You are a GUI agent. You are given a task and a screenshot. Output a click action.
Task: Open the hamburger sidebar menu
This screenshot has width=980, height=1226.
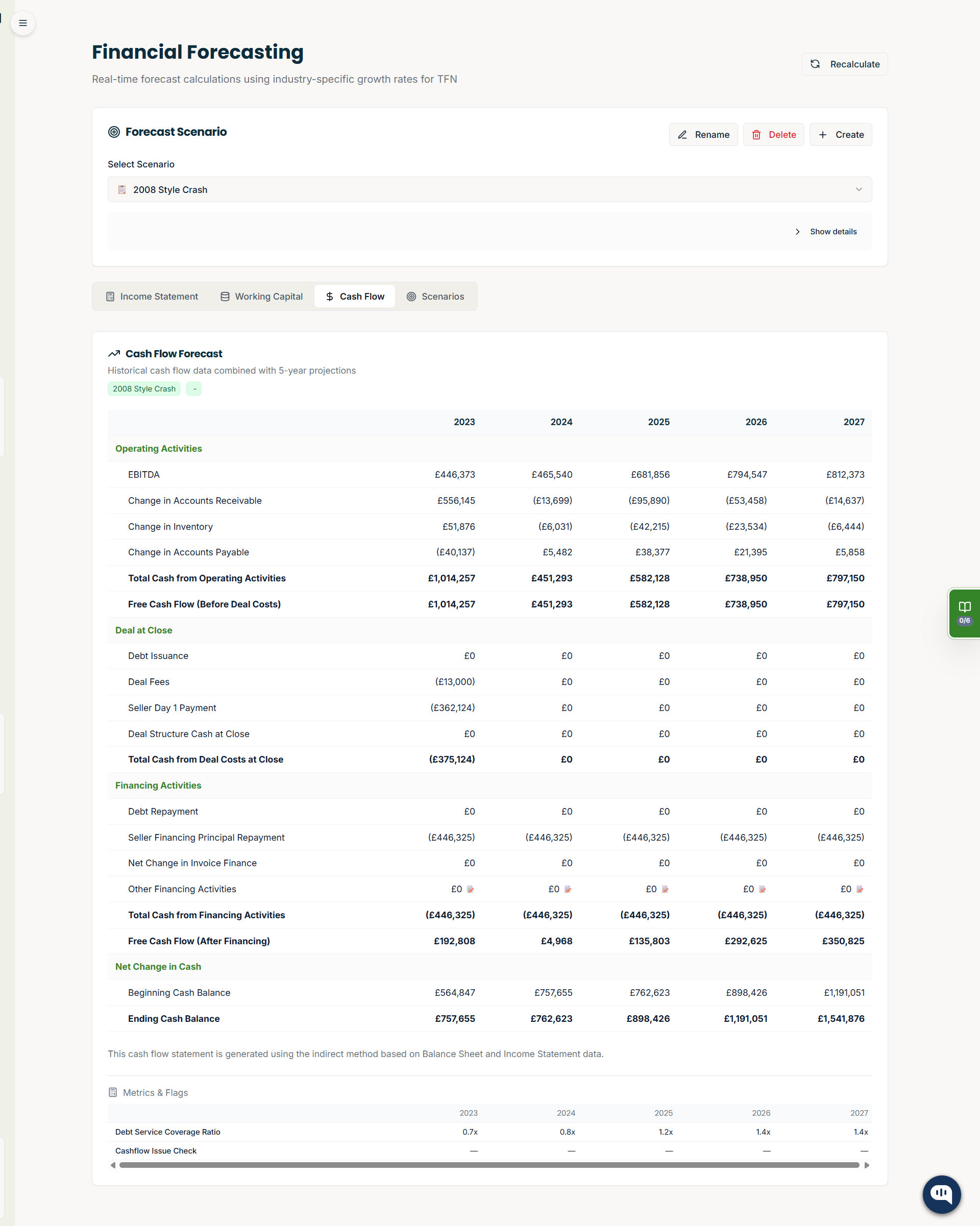[23, 23]
